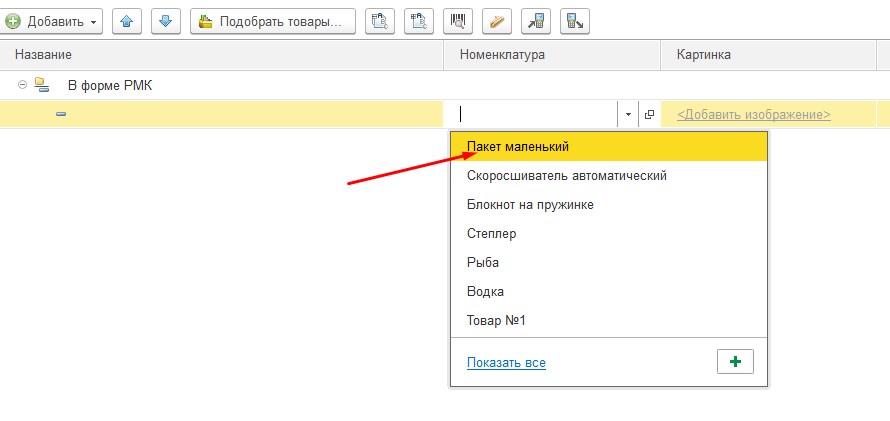Open Номенклатура dropdown arrow
890x421 pixels.
click(x=628, y=115)
